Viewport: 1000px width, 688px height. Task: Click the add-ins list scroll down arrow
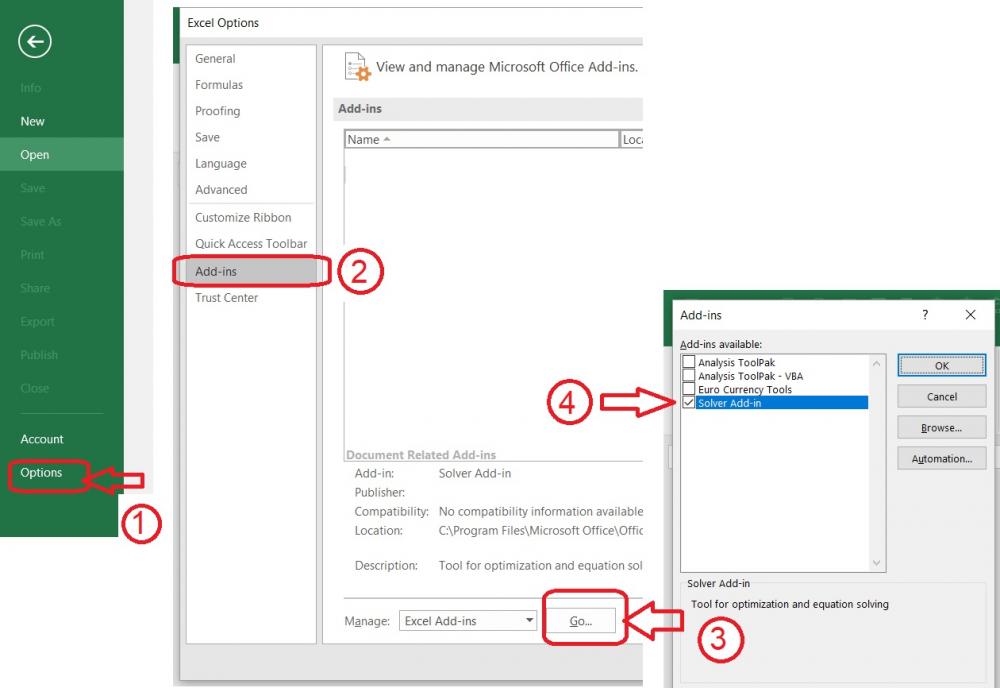click(876, 562)
